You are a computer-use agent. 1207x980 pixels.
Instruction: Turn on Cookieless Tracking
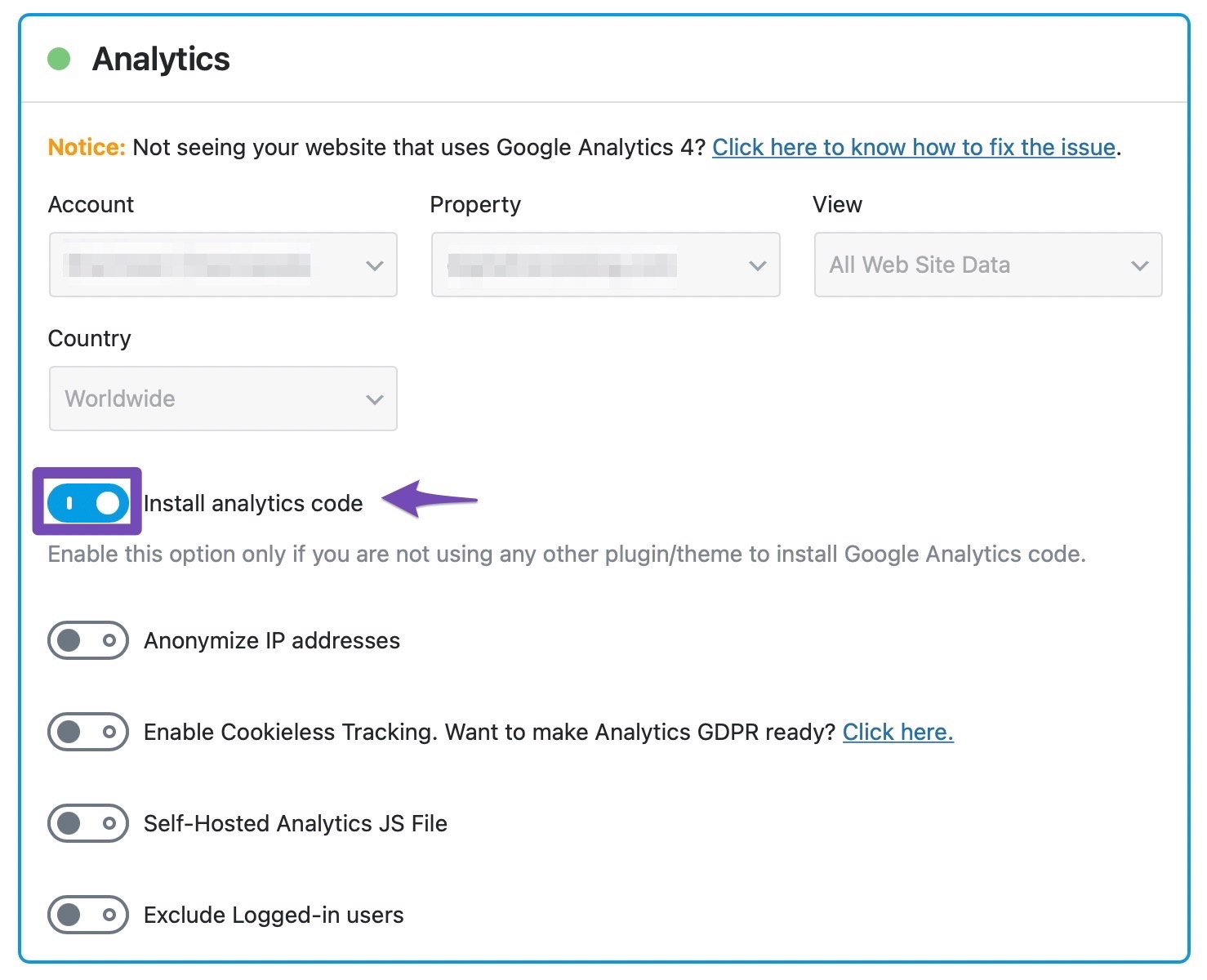[x=87, y=732]
